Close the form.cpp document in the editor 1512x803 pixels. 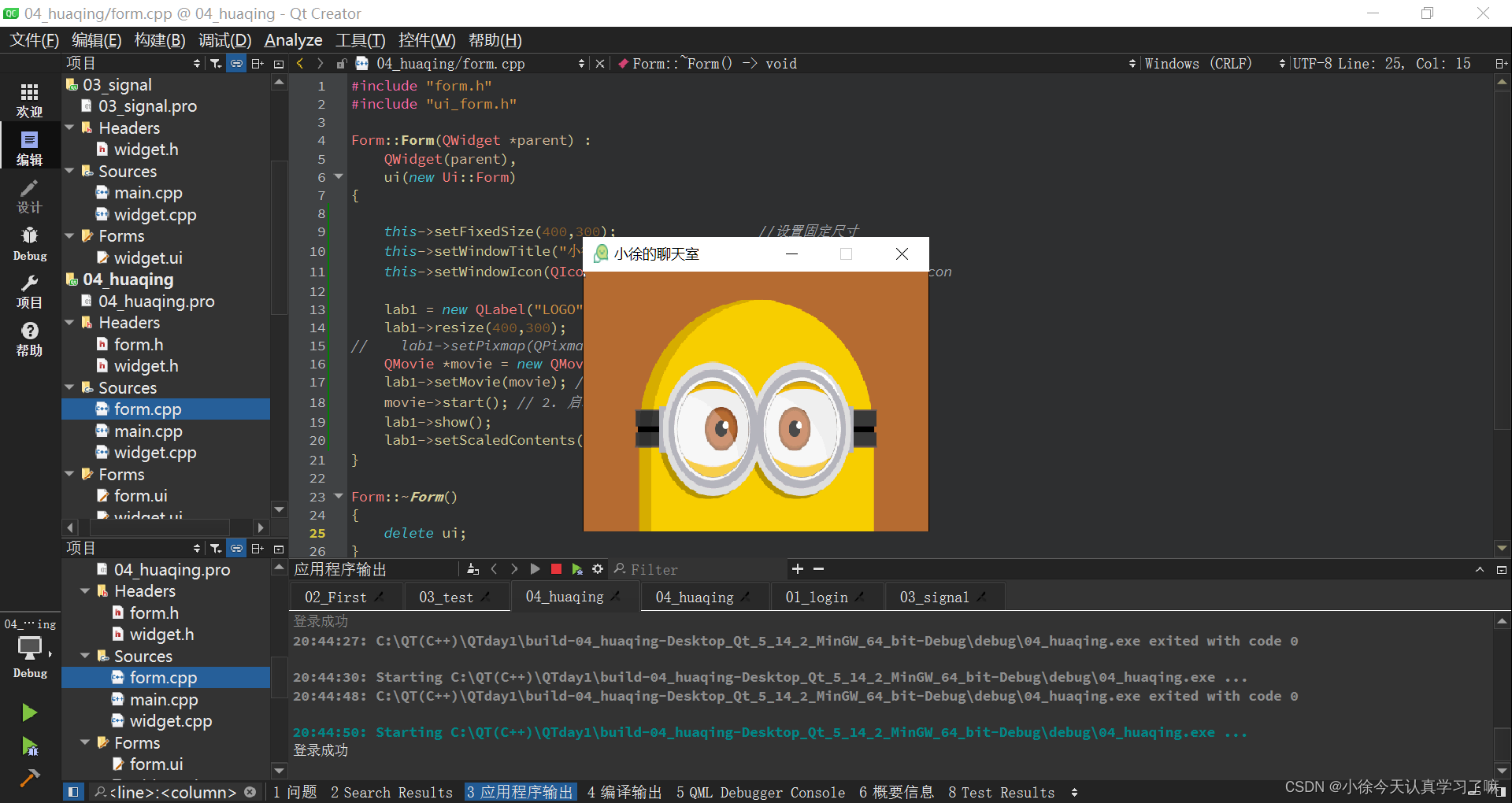[600, 63]
